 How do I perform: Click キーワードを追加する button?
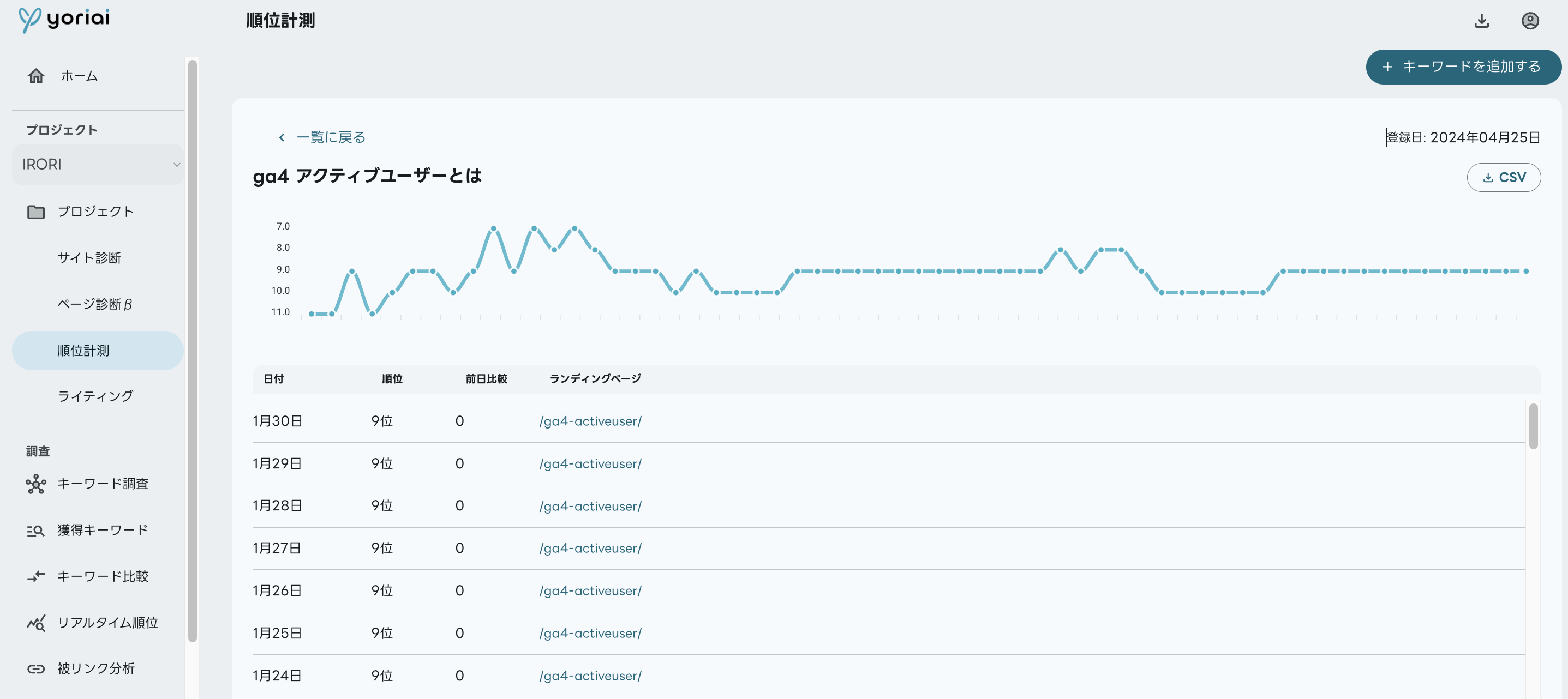[1463, 67]
